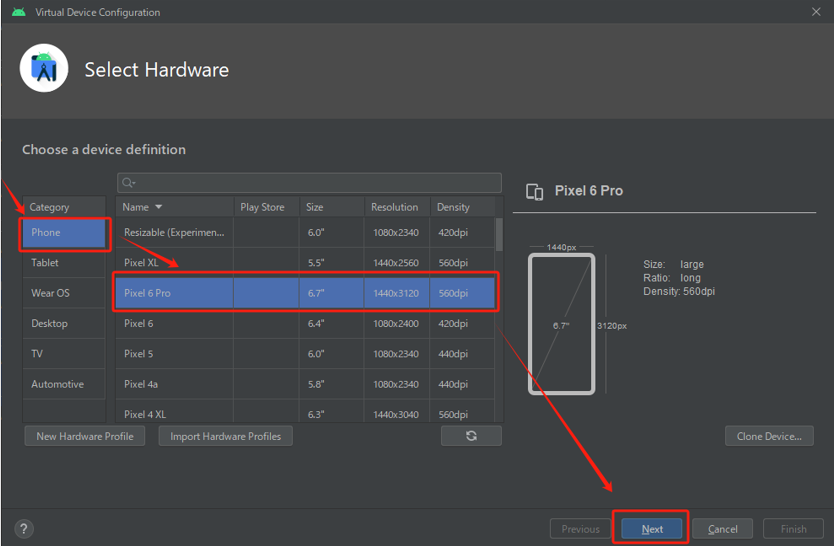Click New Hardware Profile button

point(85,436)
